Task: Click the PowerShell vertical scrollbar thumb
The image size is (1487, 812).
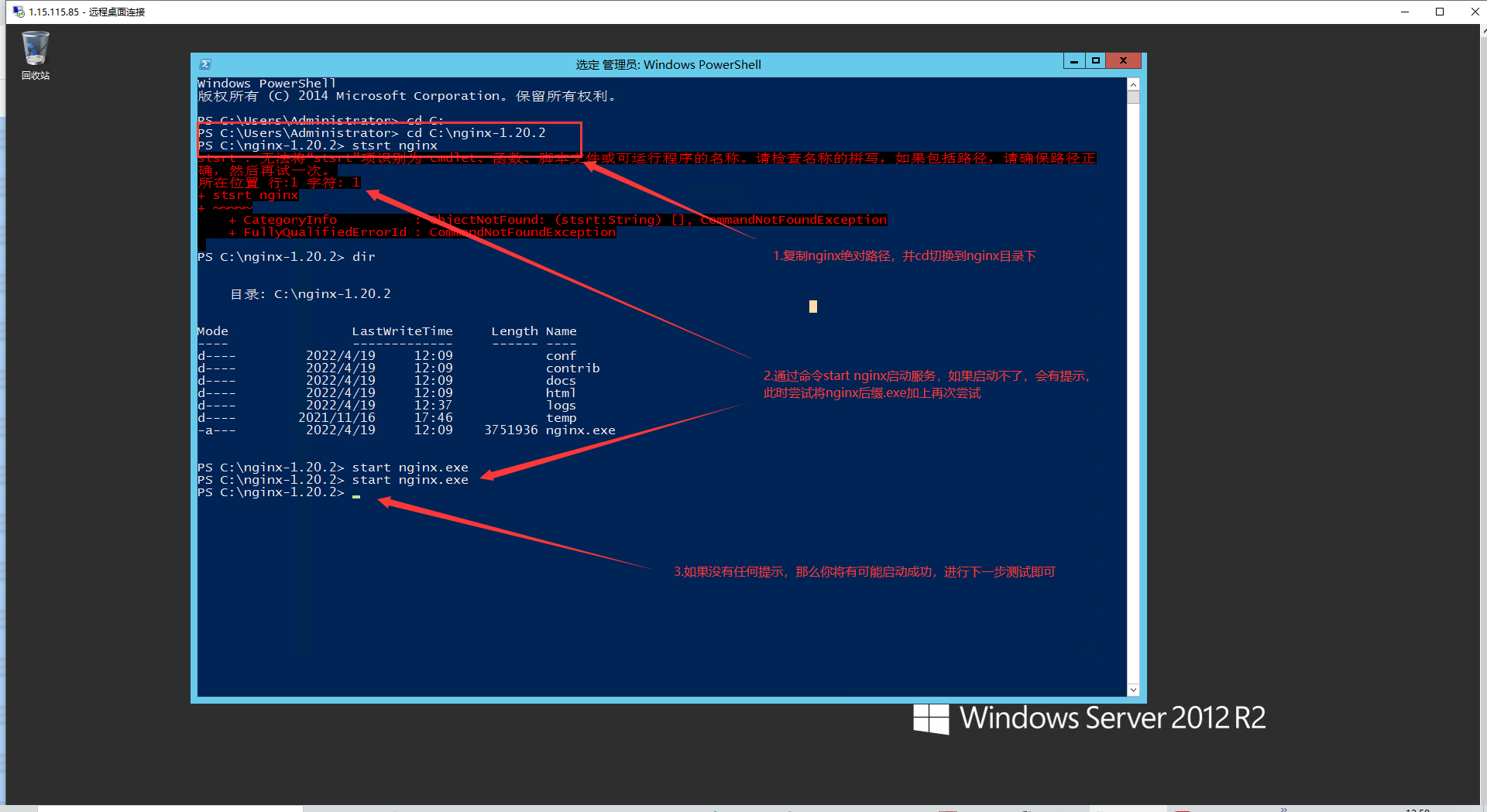Action: (x=1133, y=97)
